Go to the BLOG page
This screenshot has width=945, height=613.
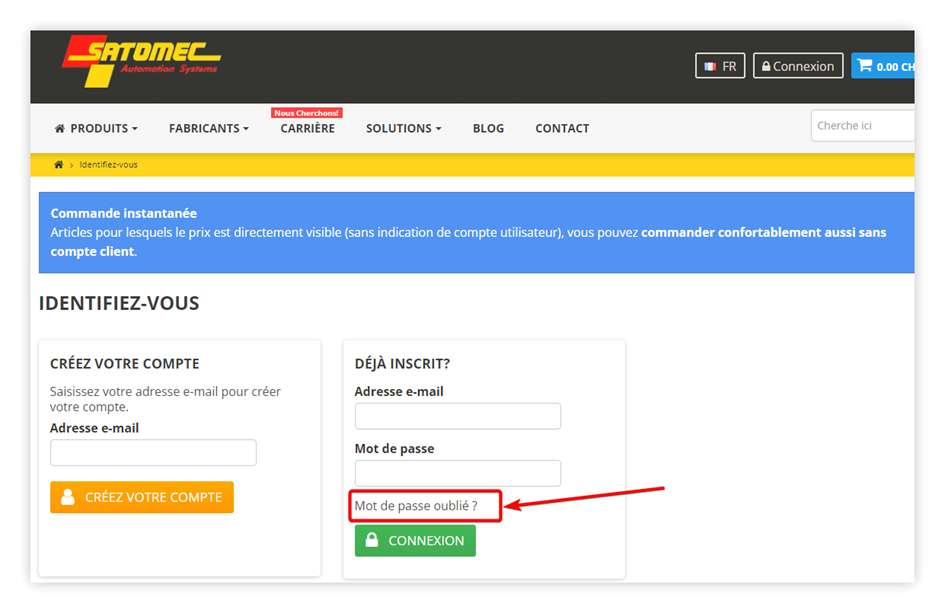point(488,128)
